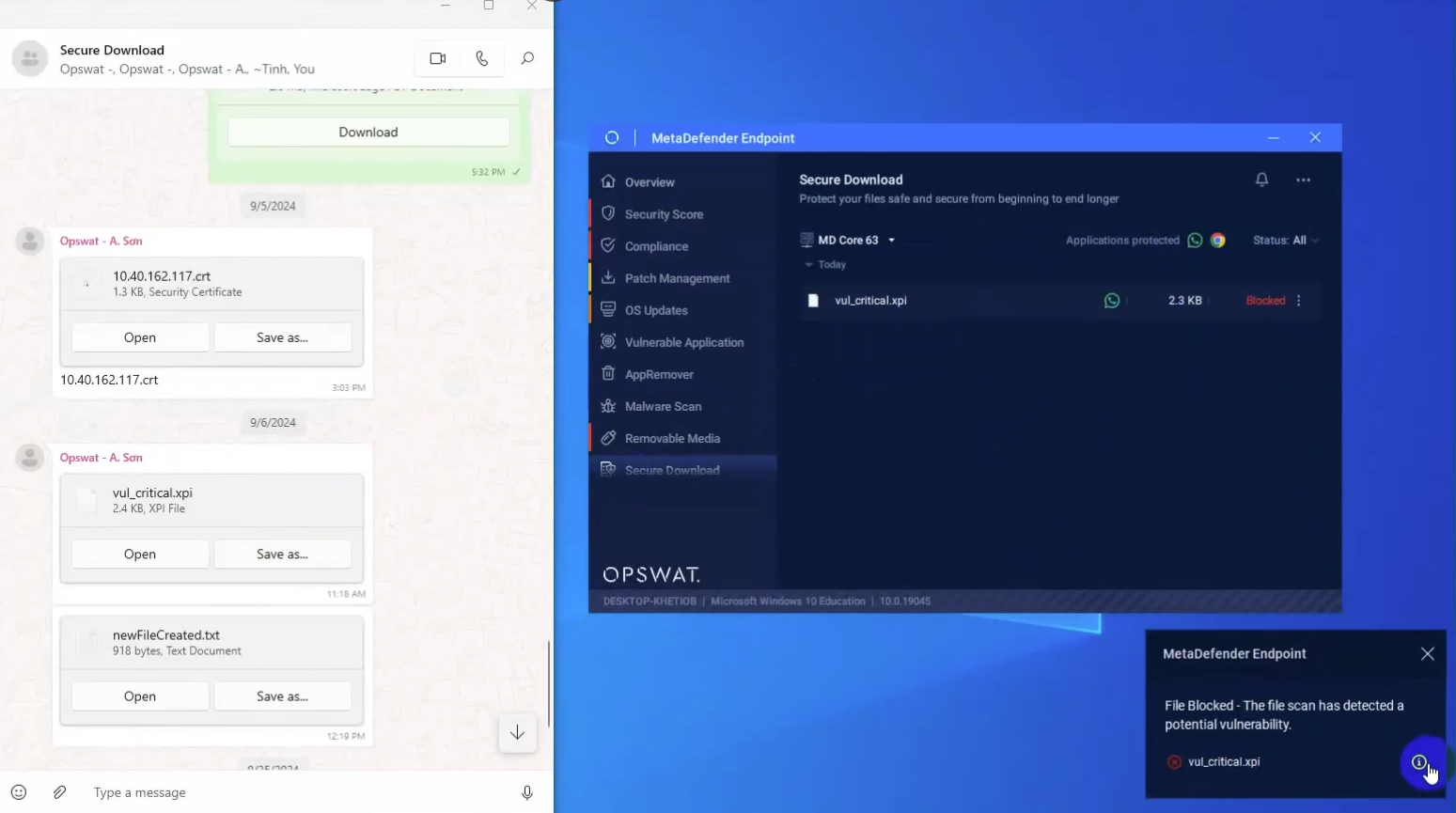Open the three-dot menu beside the bell

point(1303,180)
